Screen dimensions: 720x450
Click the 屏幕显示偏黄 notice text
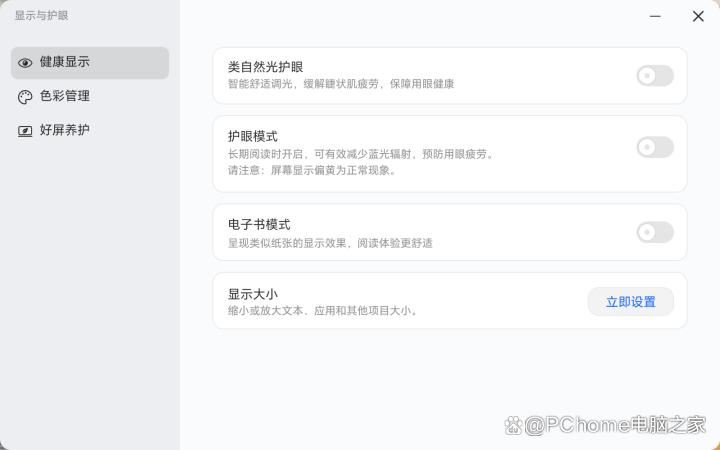pos(312,170)
